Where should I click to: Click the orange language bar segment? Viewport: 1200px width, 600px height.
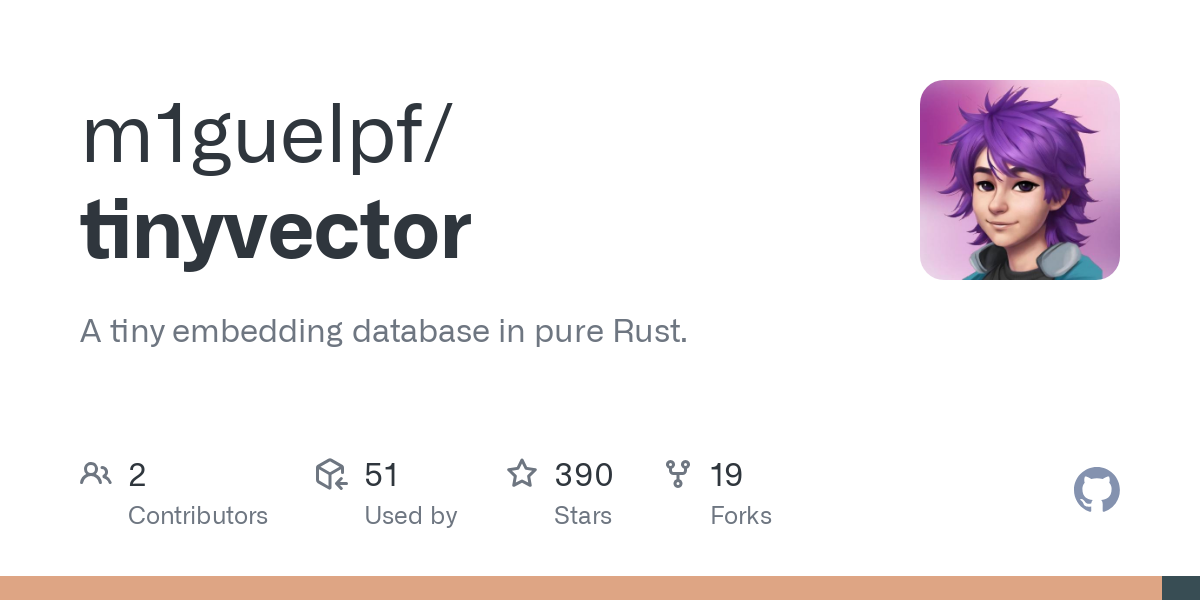(580, 588)
